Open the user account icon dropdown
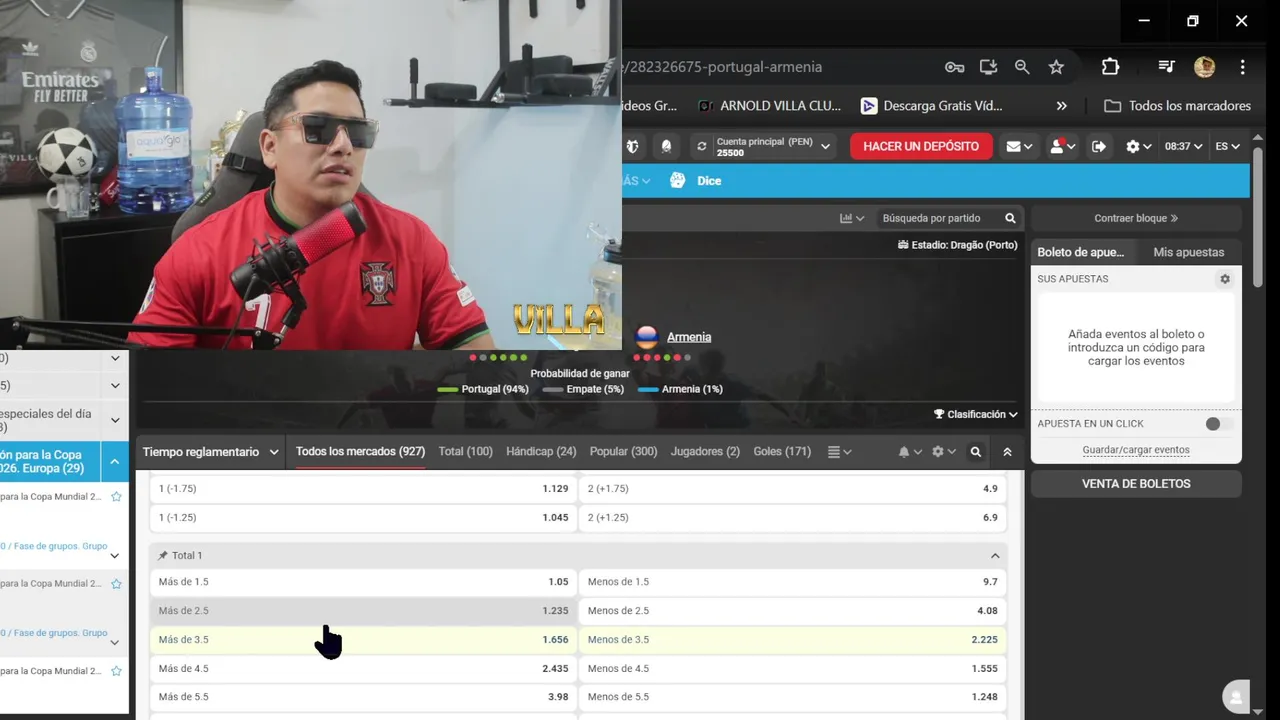The width and height of the screenshot is (1280, 720). coord(1061,146)
